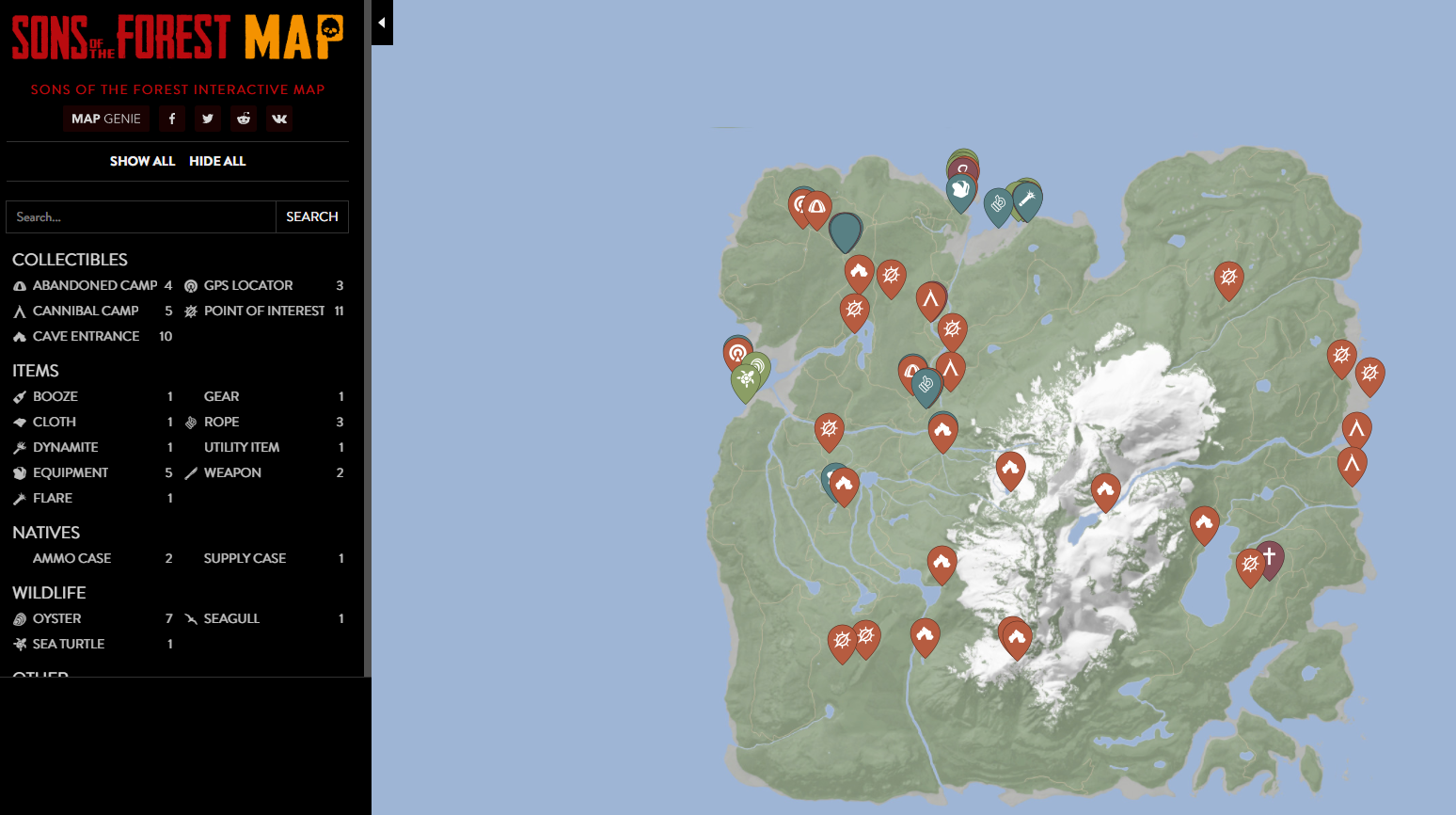The width and height of the screenshot is (1456, 815).
Task: Select the abandoned camp tent marker in the northwest
Action: 817,209
